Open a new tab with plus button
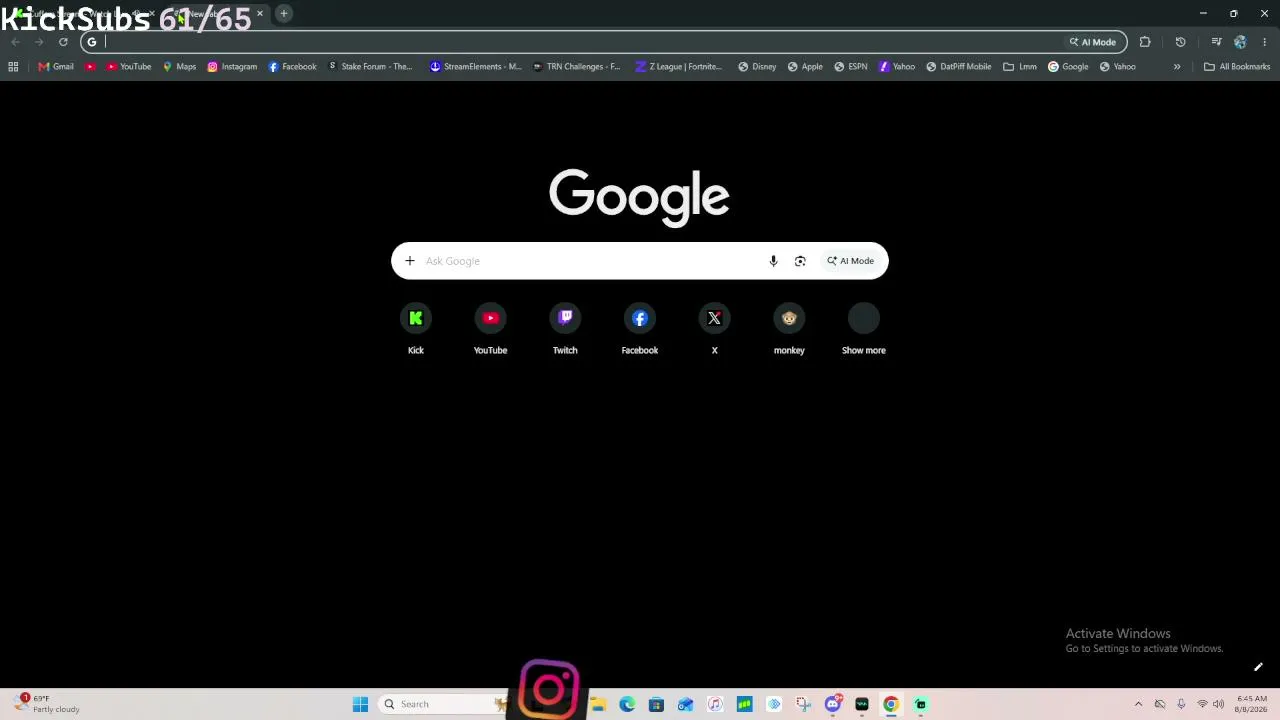This screenshot has width=1280, height=720. [x=284, y=14]
